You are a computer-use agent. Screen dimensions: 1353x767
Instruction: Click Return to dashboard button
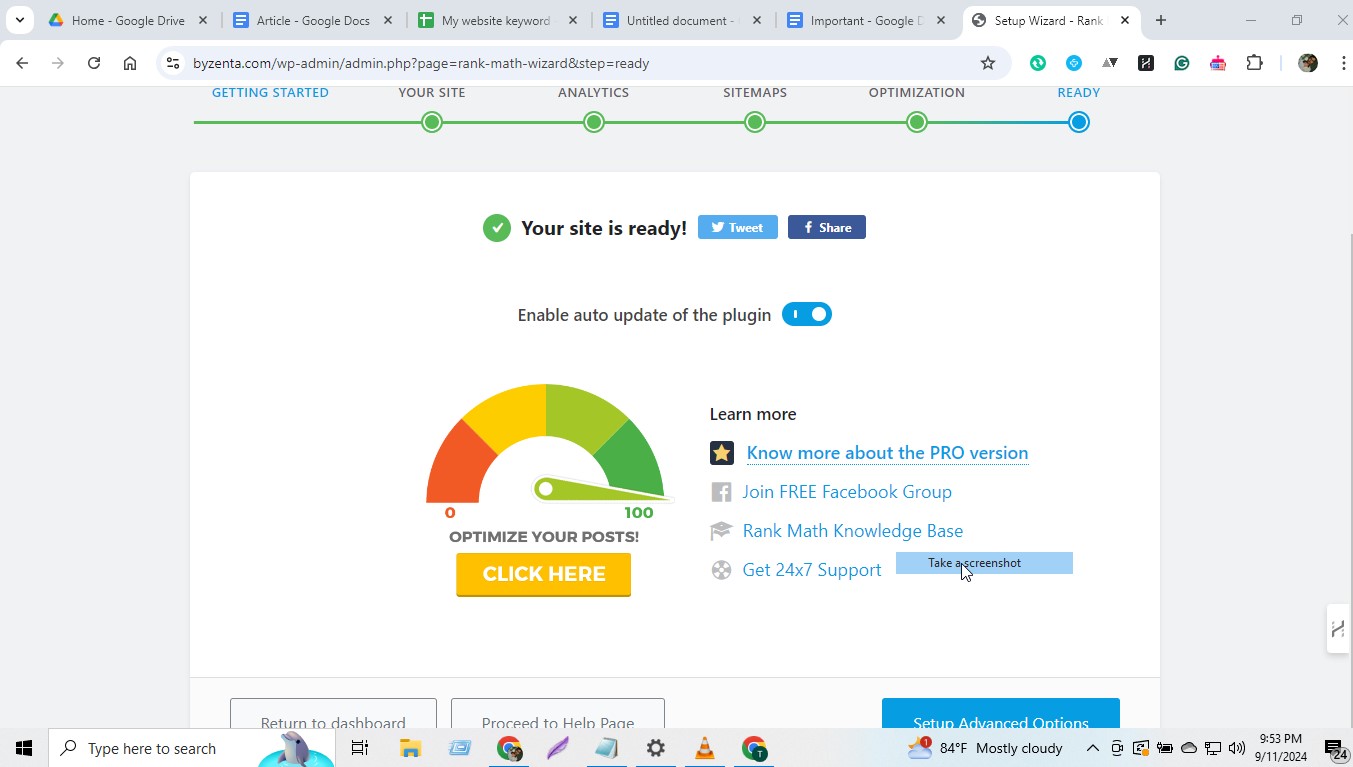pyautogui.click(x=333, y=714)
